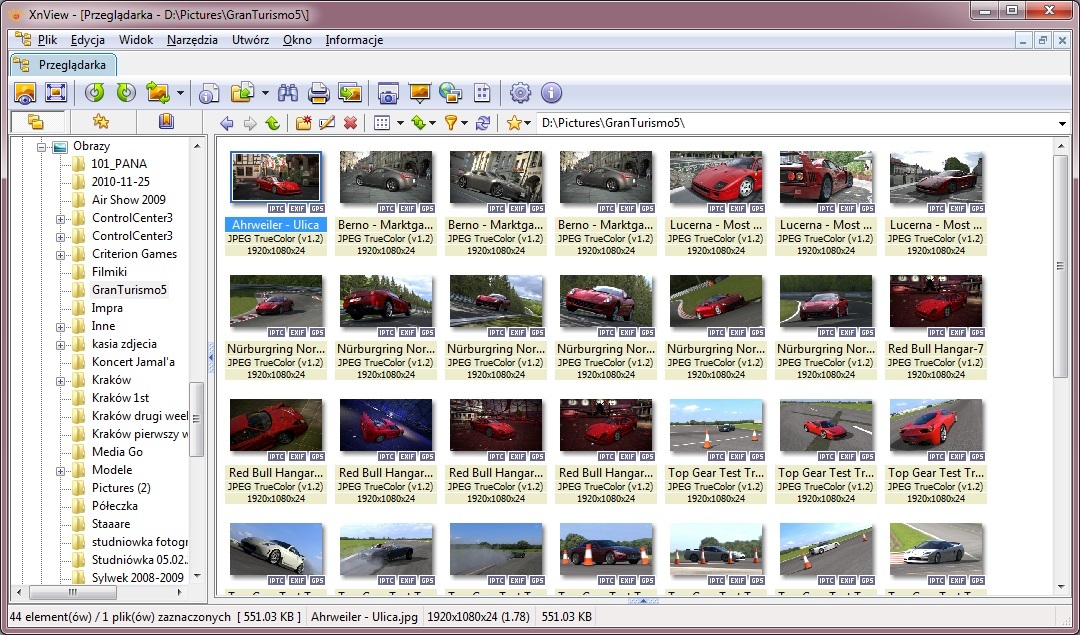Select the Przeglądarka tab
1080x635 pixels.
pos(63,65)
